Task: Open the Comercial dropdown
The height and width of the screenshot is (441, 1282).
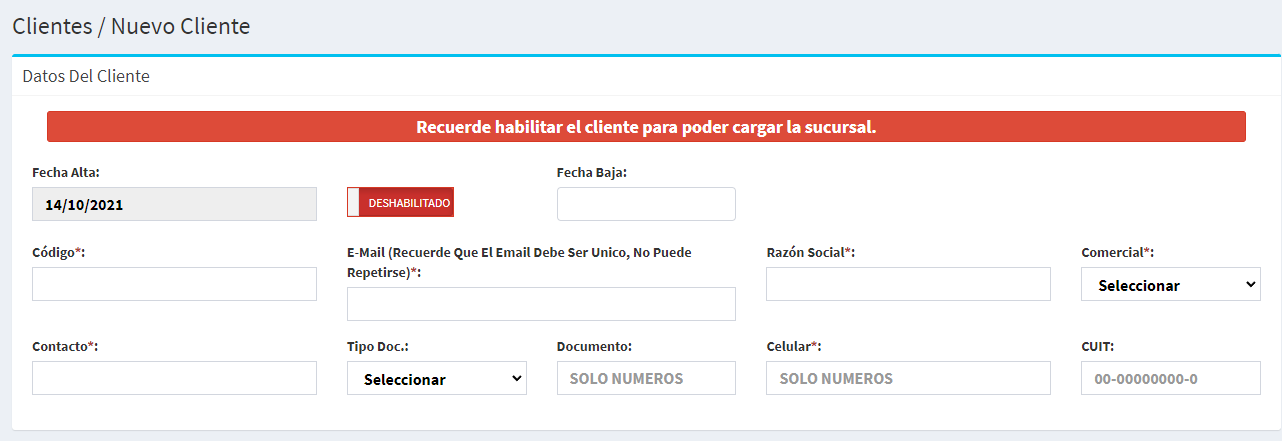Action: 1170,285
